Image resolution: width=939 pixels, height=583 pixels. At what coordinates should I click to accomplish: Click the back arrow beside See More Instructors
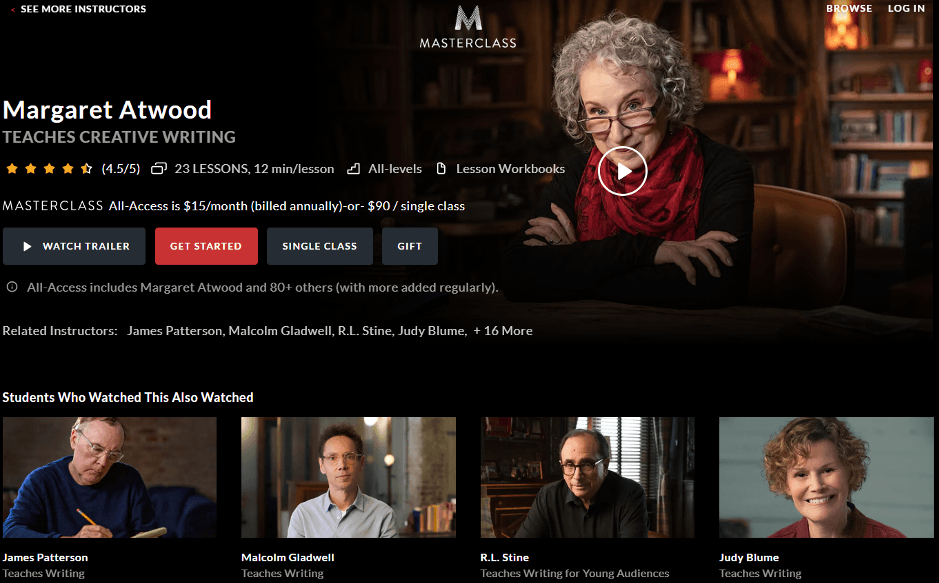13,10
